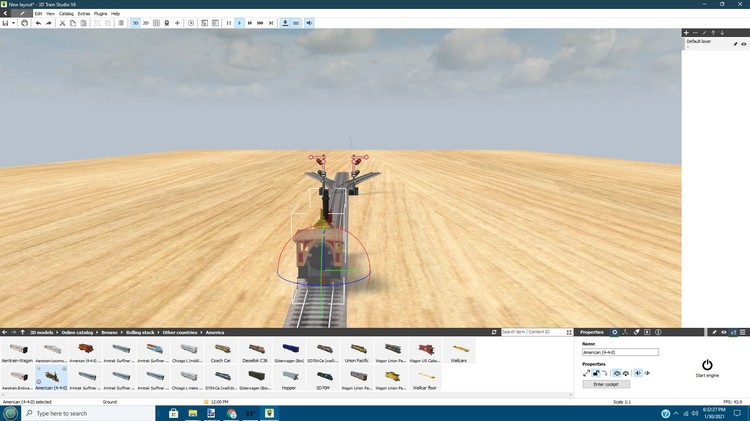Toggle Default layer visibility eye
This screenshot has height=421, width=750.
pos(744,44)
